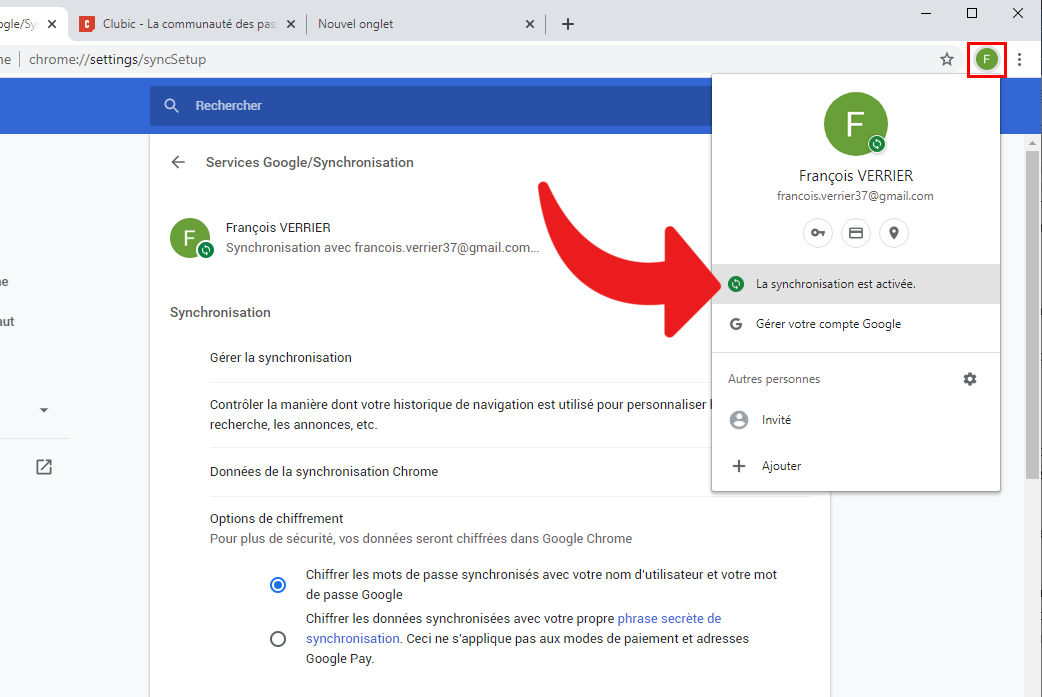Click large profile avatar in popup

855,124
